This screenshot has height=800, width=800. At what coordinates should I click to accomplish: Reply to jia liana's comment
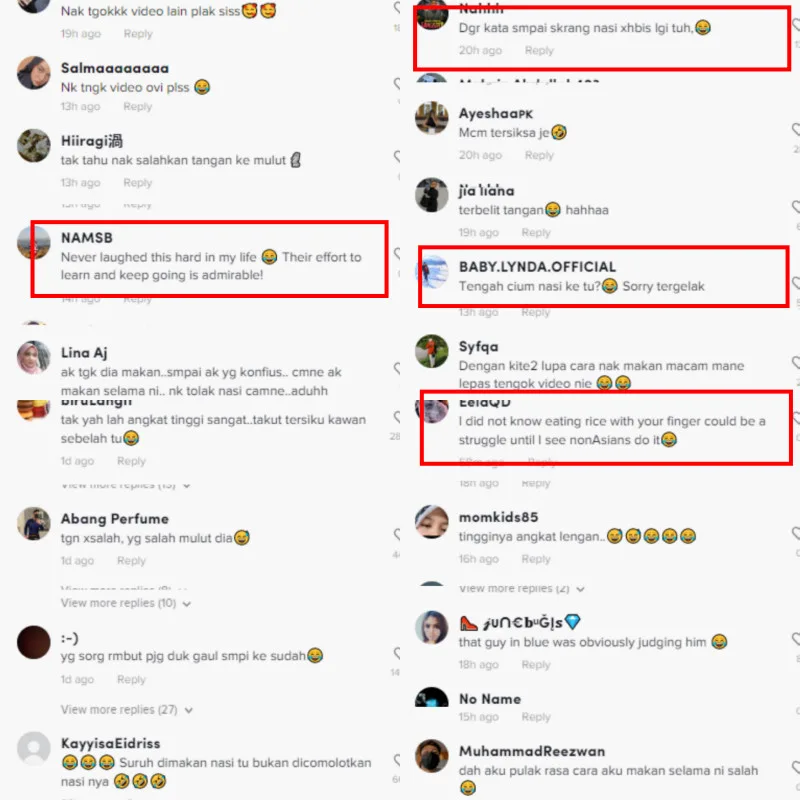(x=536, y=233)
